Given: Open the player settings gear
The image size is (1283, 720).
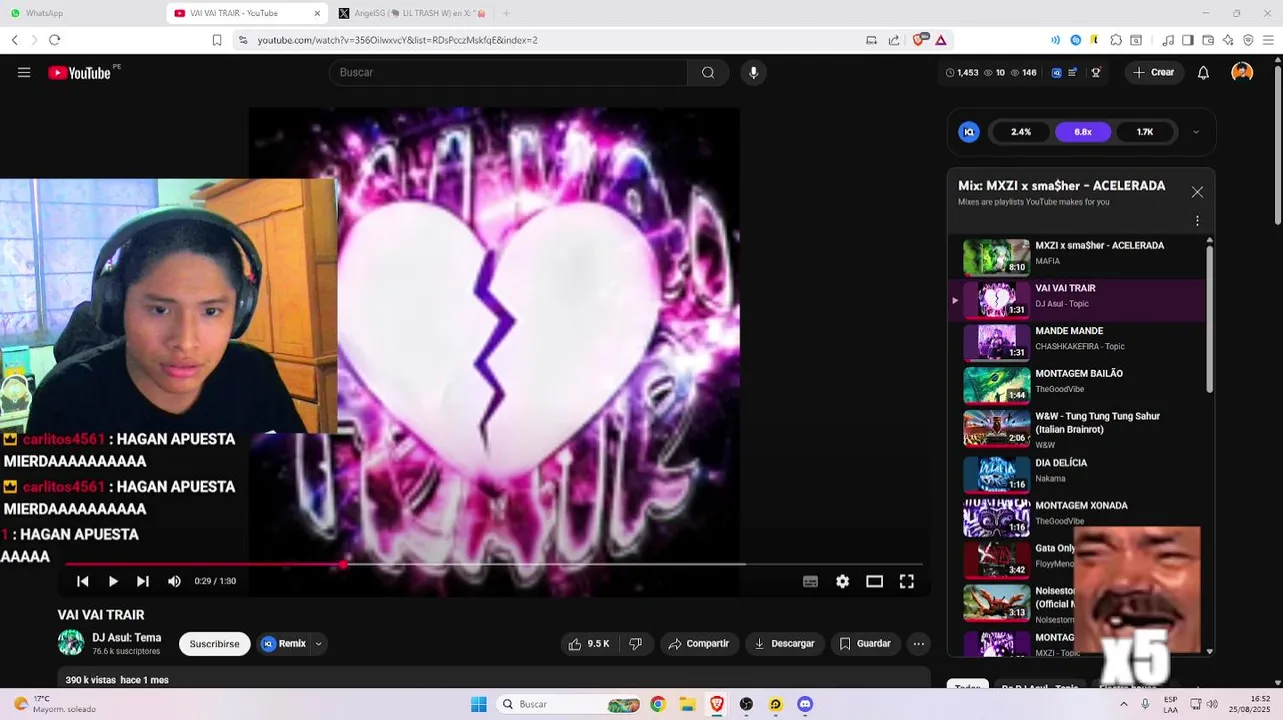Looking at the screenshot, I should [x=842, y=581].
